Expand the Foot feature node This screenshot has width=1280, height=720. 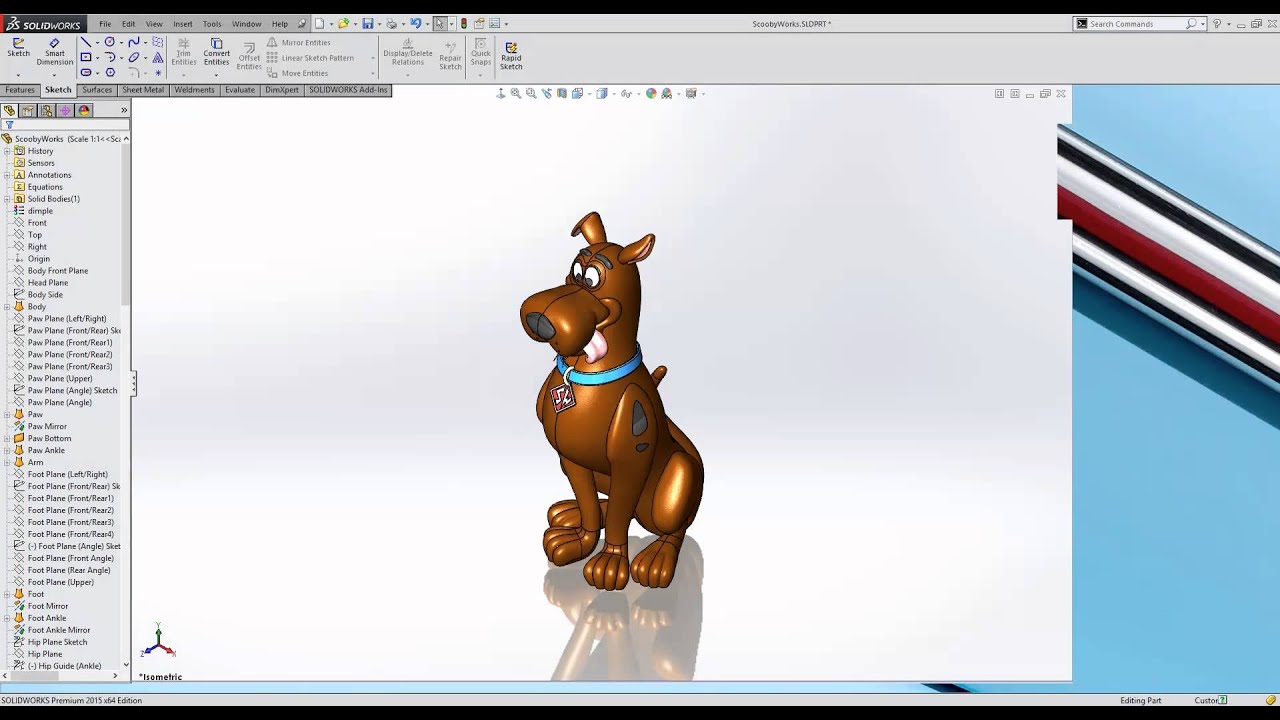point(6,595)
